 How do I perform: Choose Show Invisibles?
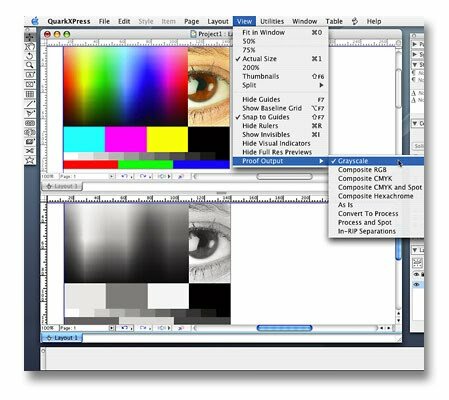click(281, 134)
